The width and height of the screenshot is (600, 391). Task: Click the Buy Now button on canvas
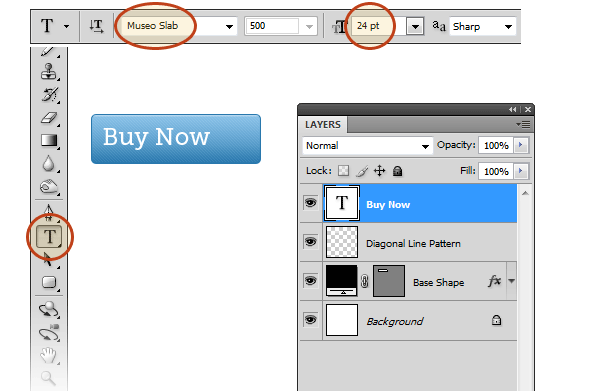click(x=176, y=139)
